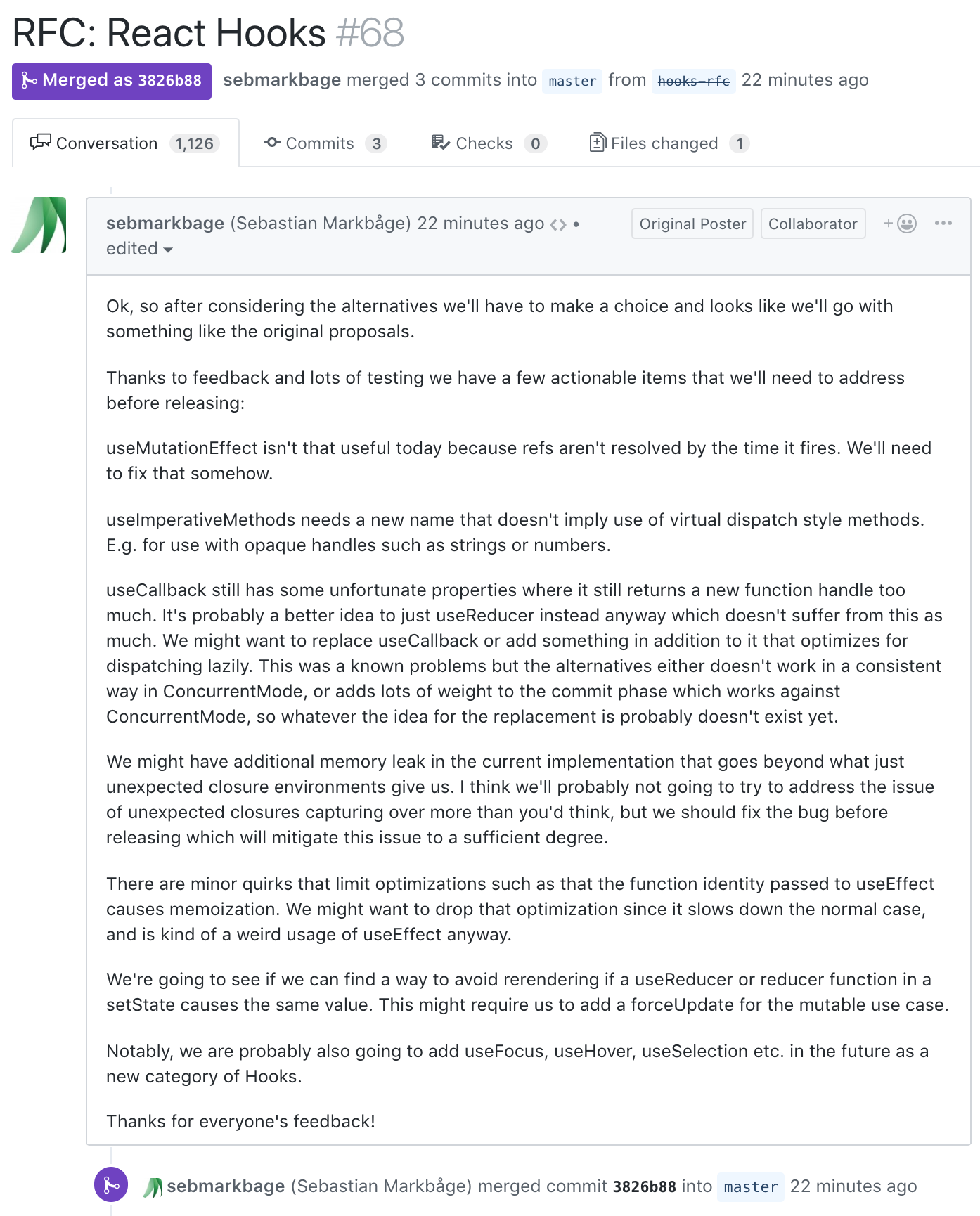Click the purple merge event icon
The width and height of the screenshot is (980, 1216).
click(x=111, y=1184)
